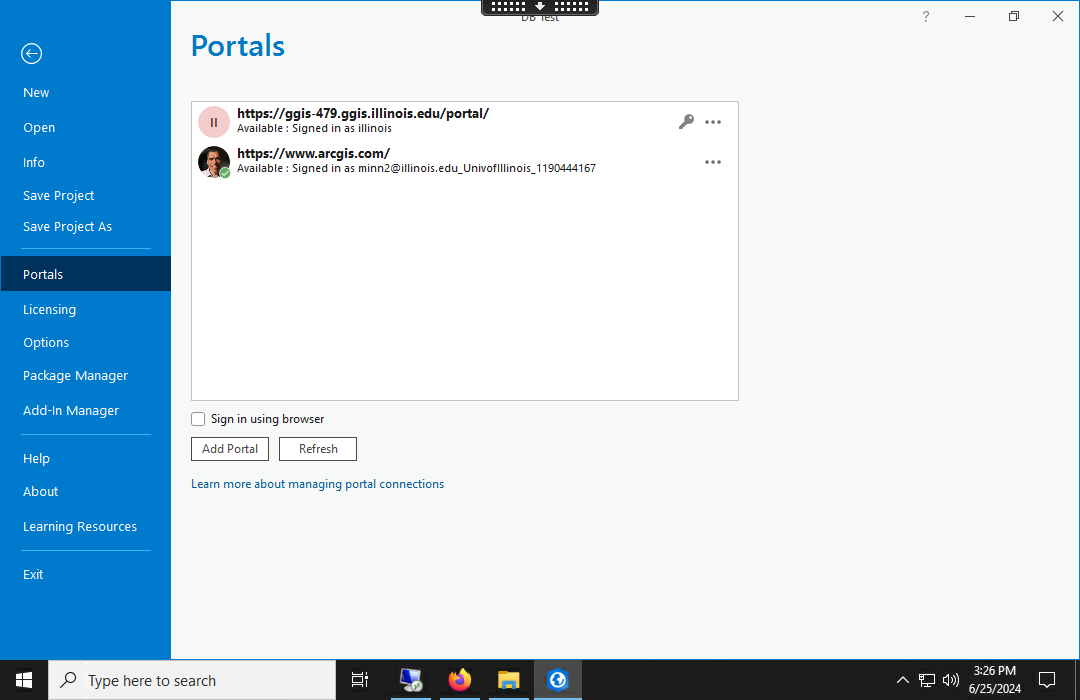Open Add-In Manager page
Image resolution: width=1080 pixels, height=700 pixels.
pyautogui.click(x=71, y=411)
